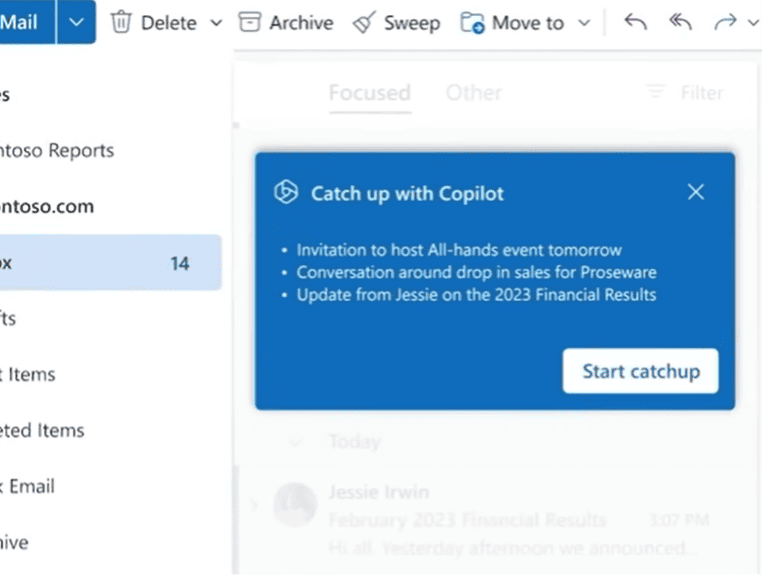Click the Jessie Irwin sender name
The height and width of the screenshot is (577, 766).
(379, 492)
